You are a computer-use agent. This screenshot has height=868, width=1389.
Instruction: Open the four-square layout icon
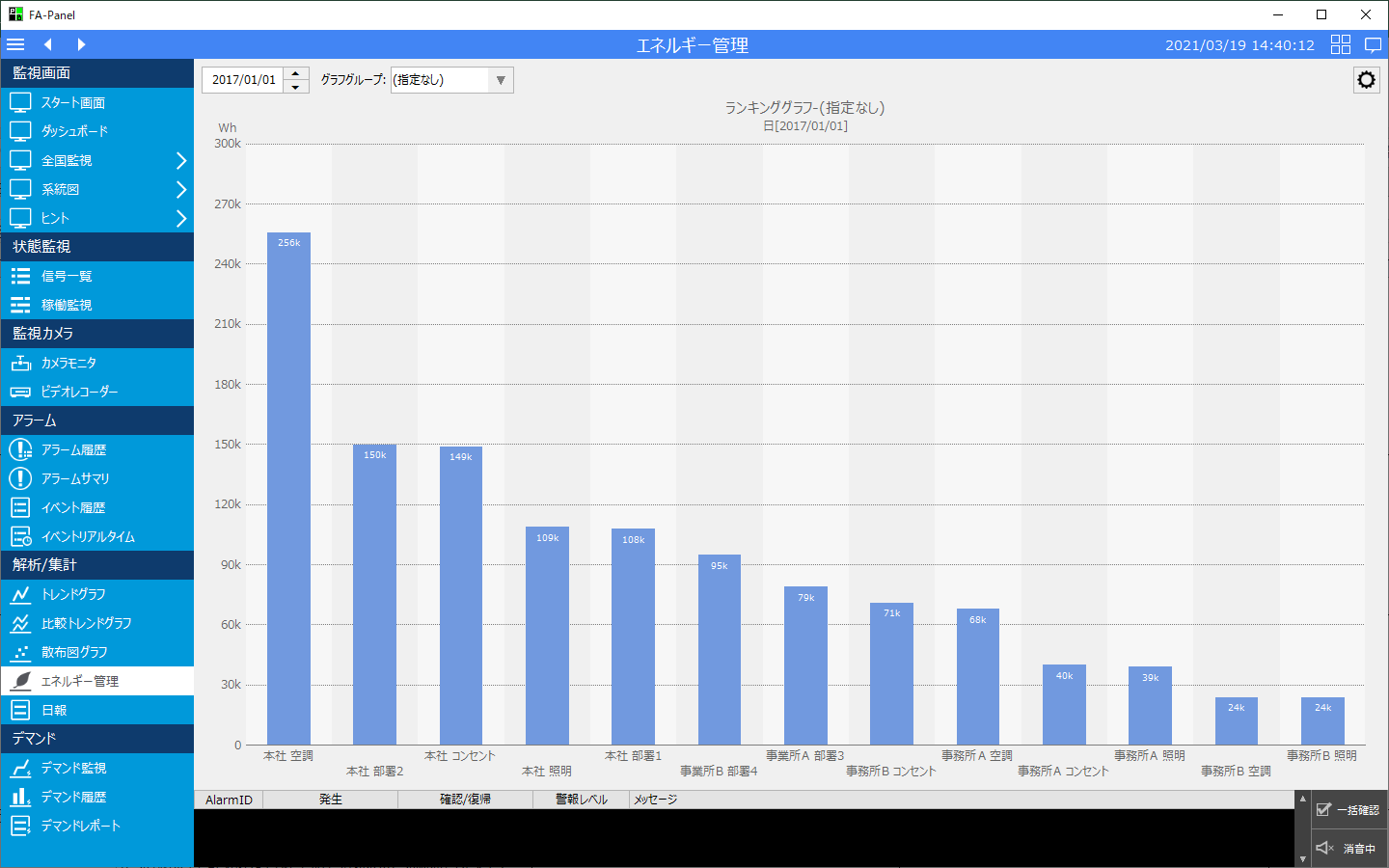pyautogui.click(x=1341, y=44)
